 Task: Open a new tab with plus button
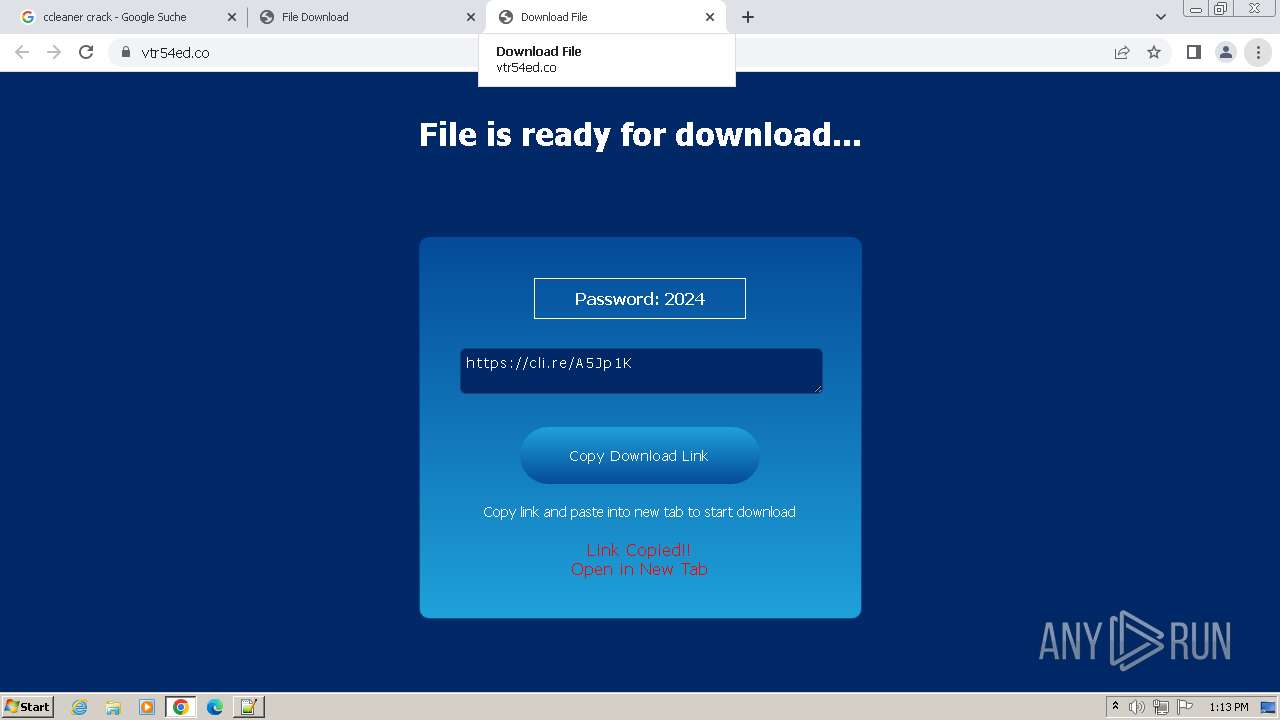(x=748, y=17)
